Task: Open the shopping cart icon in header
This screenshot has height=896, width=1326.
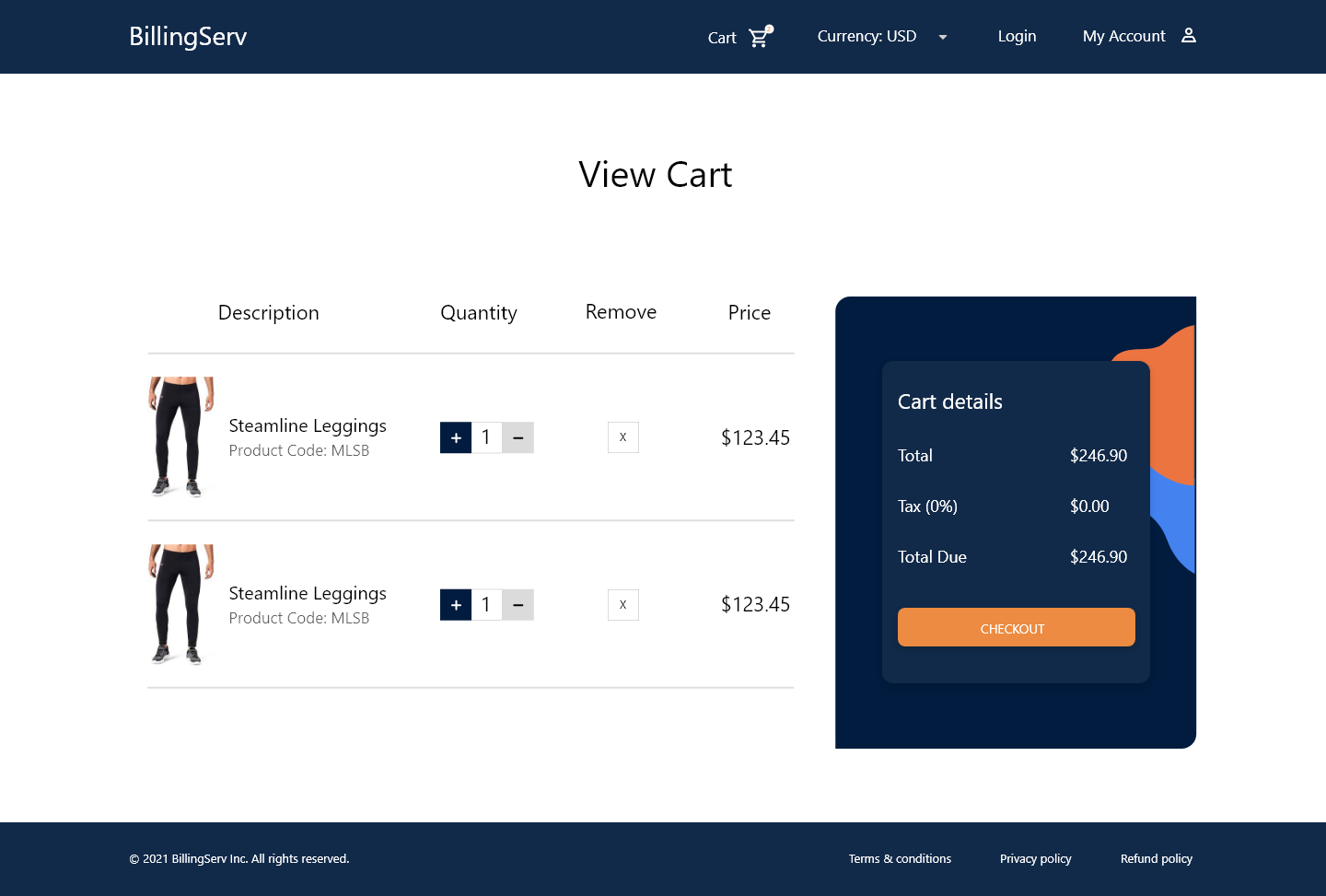Action: coord(760,37)
